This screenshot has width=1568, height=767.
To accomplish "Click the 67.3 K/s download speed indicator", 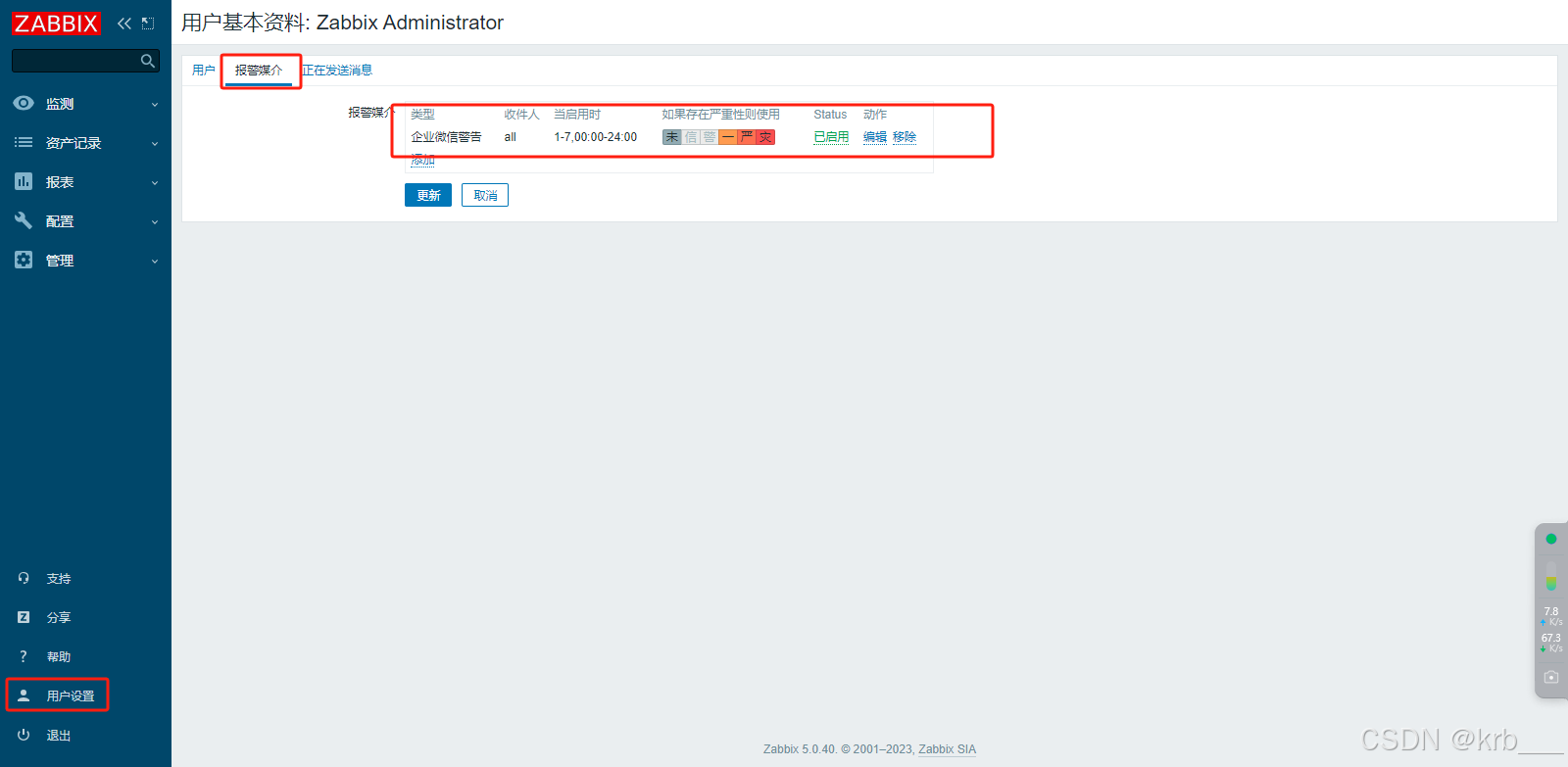I will click(x=1551, y=643).
